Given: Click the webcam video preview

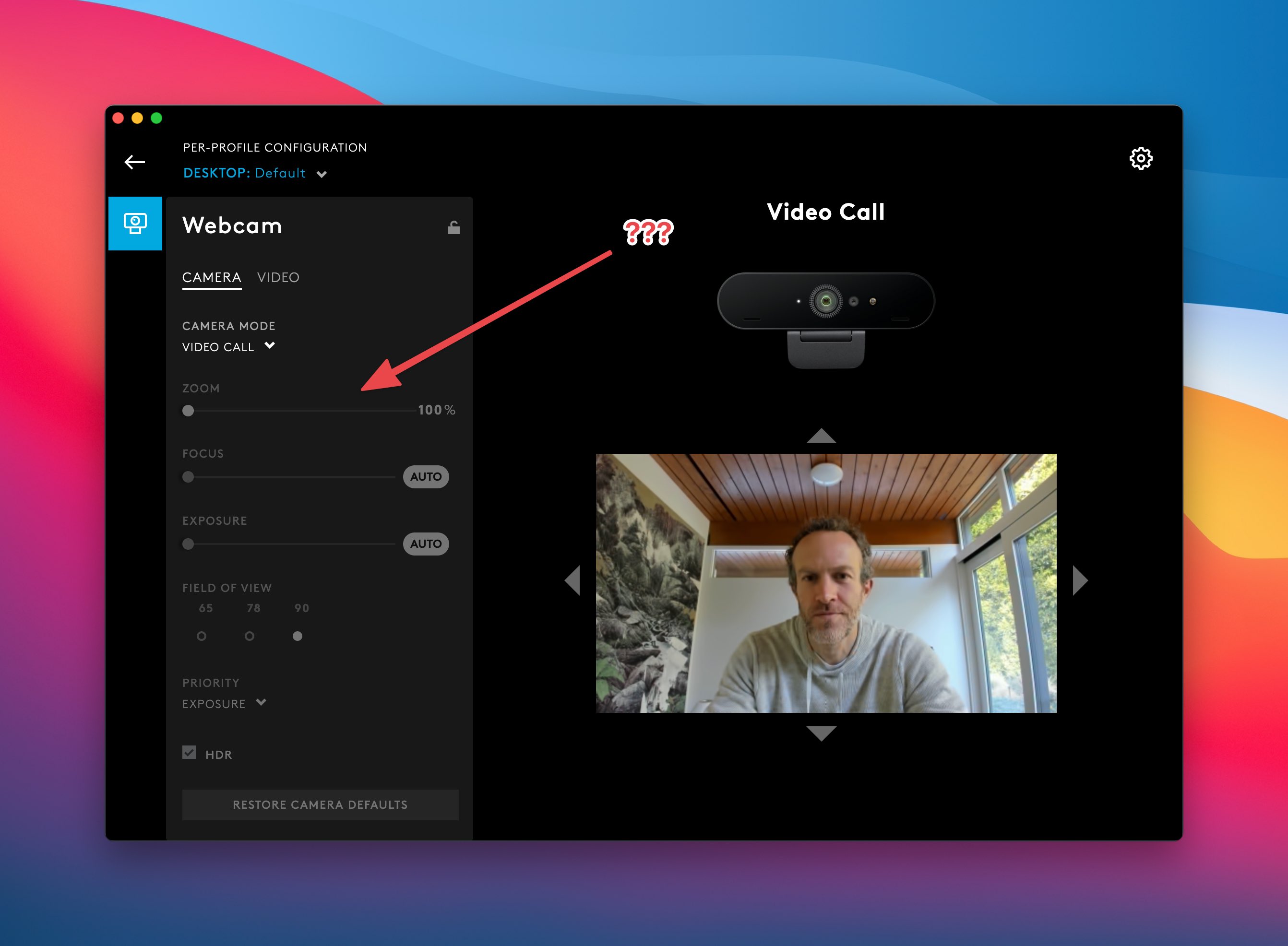Looking at the screenshot, I should tap(826, 583).
